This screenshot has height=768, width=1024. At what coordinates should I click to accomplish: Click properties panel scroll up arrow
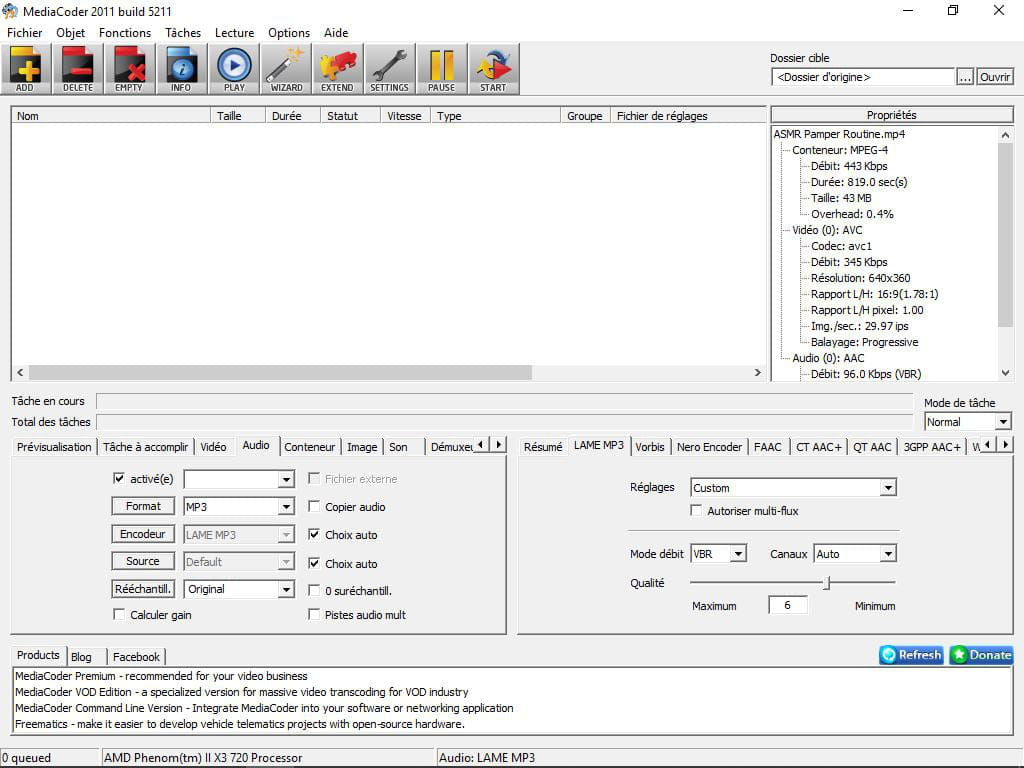[1005, 135]
